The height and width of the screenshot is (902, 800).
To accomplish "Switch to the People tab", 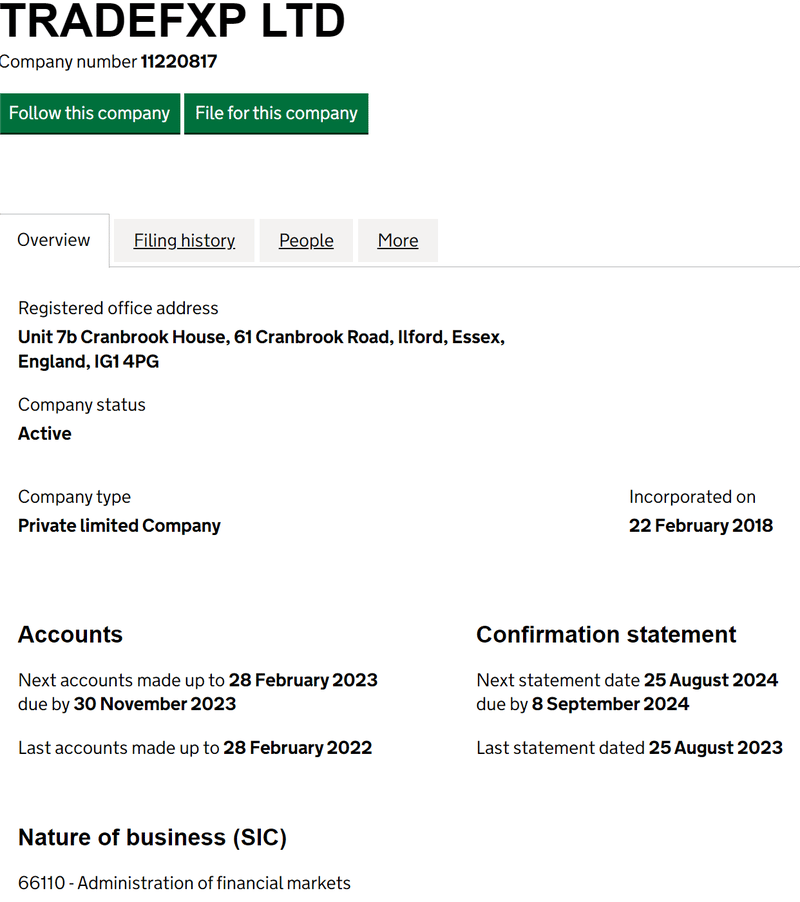I will point(306,240).
